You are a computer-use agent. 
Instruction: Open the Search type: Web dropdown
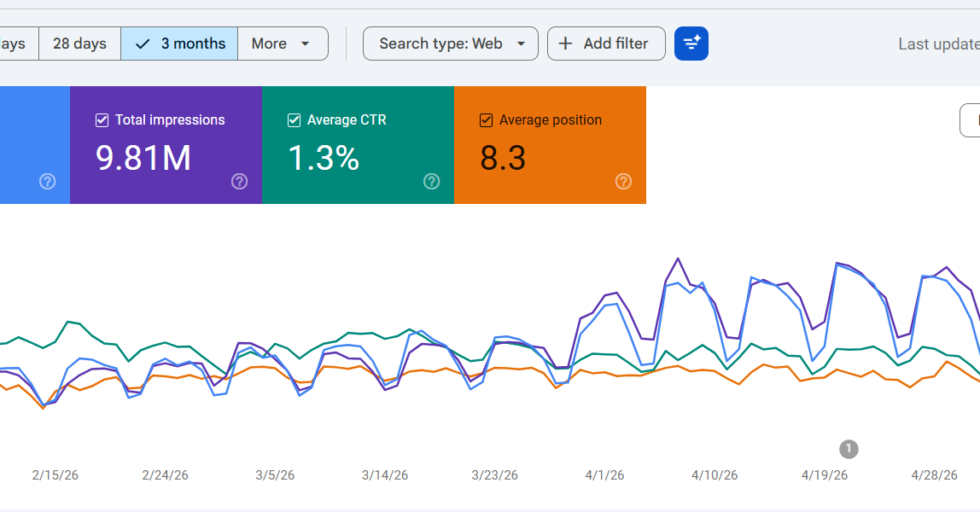451,44
